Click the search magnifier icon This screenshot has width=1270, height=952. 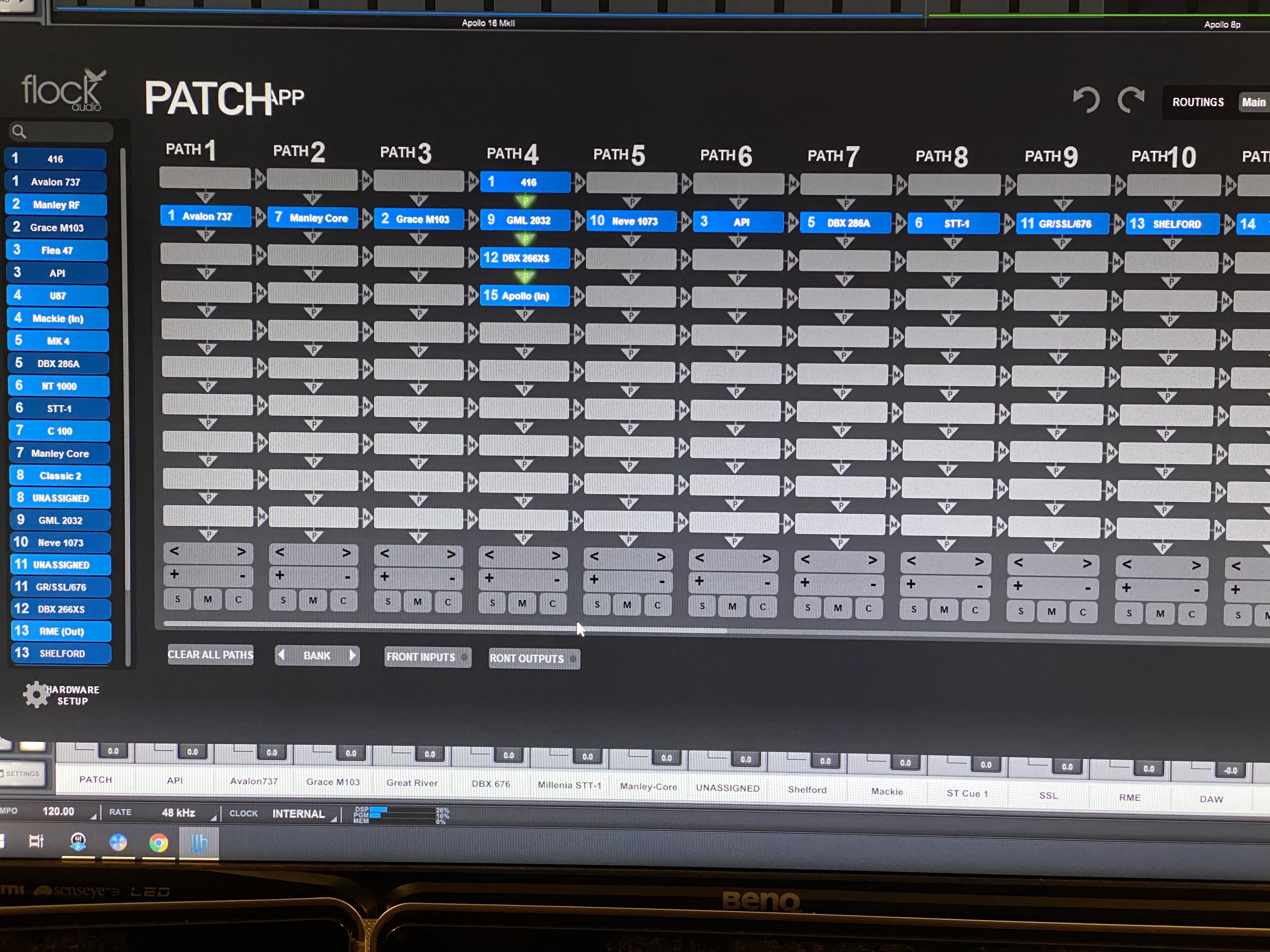[19, 131]
